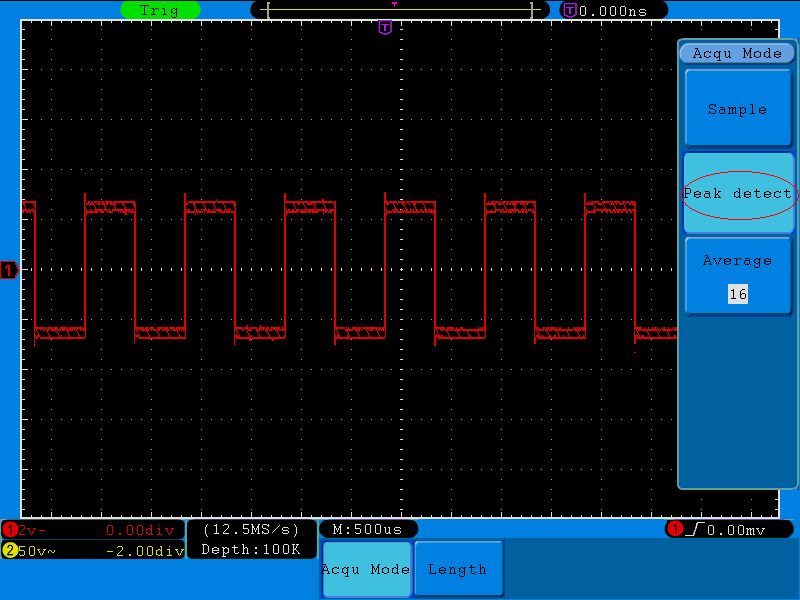Click the 12.5MS/s sample rate readout

point(251,530)
